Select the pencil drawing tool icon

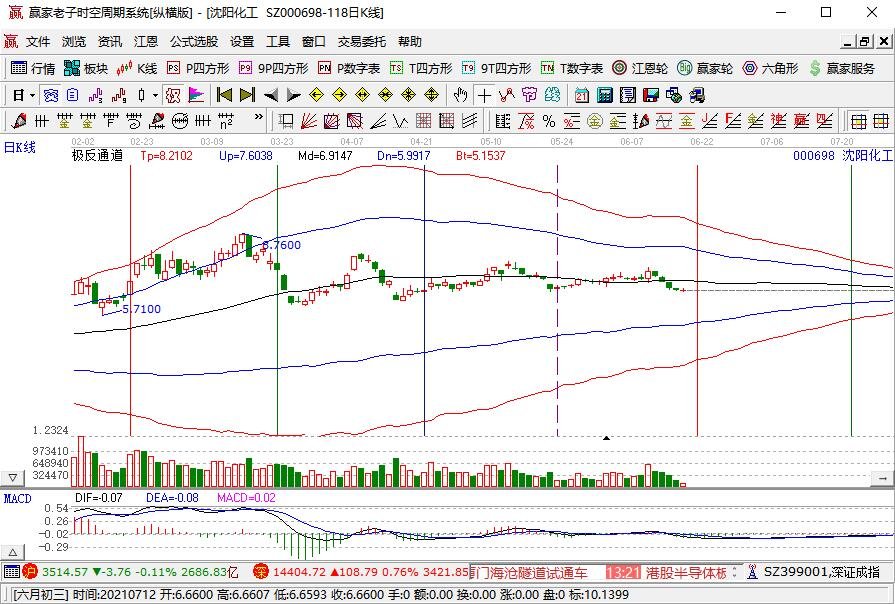pyautogui.click(x=19, y=120)
